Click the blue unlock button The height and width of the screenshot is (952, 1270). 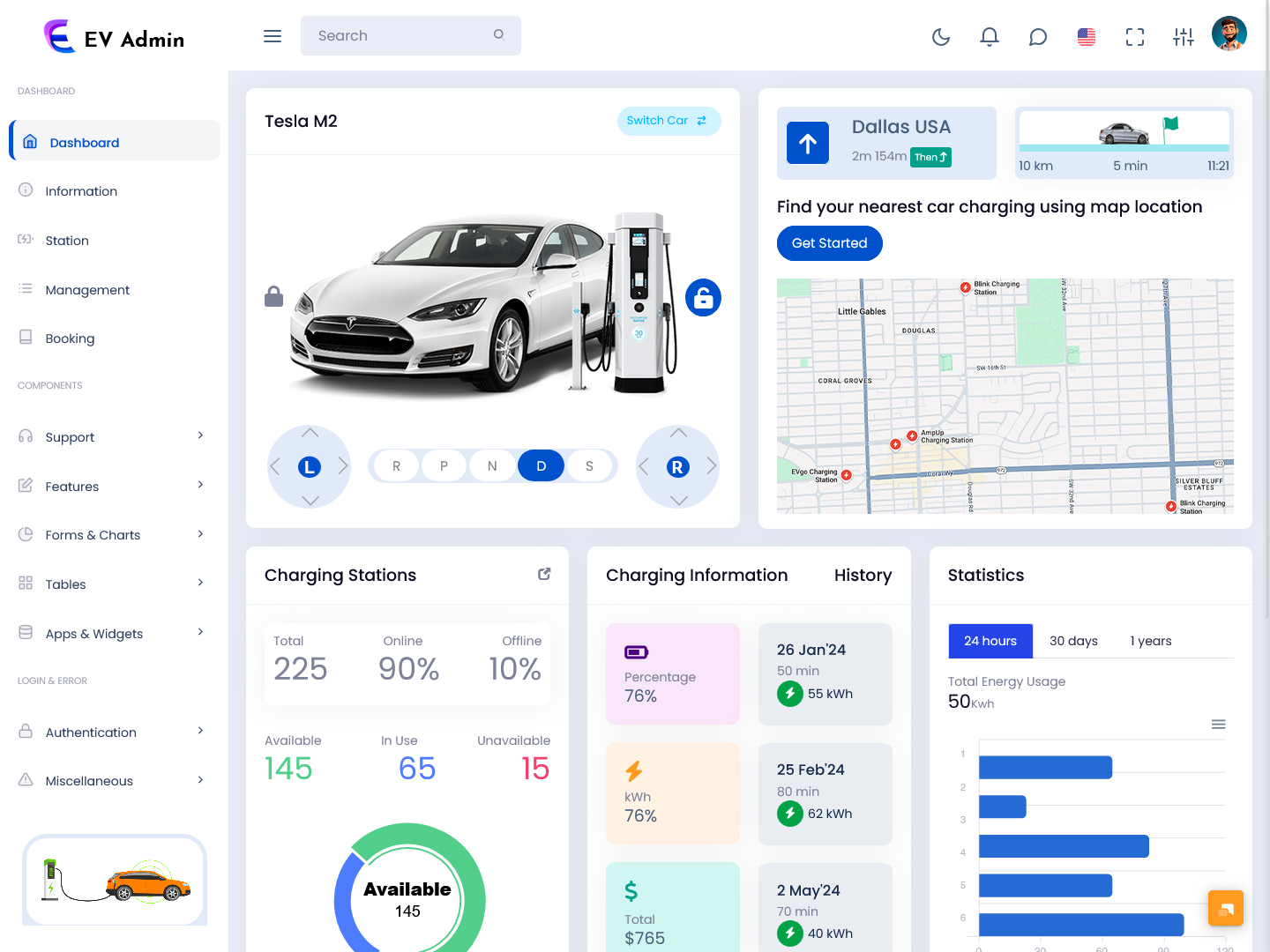(x=703, y=298)
